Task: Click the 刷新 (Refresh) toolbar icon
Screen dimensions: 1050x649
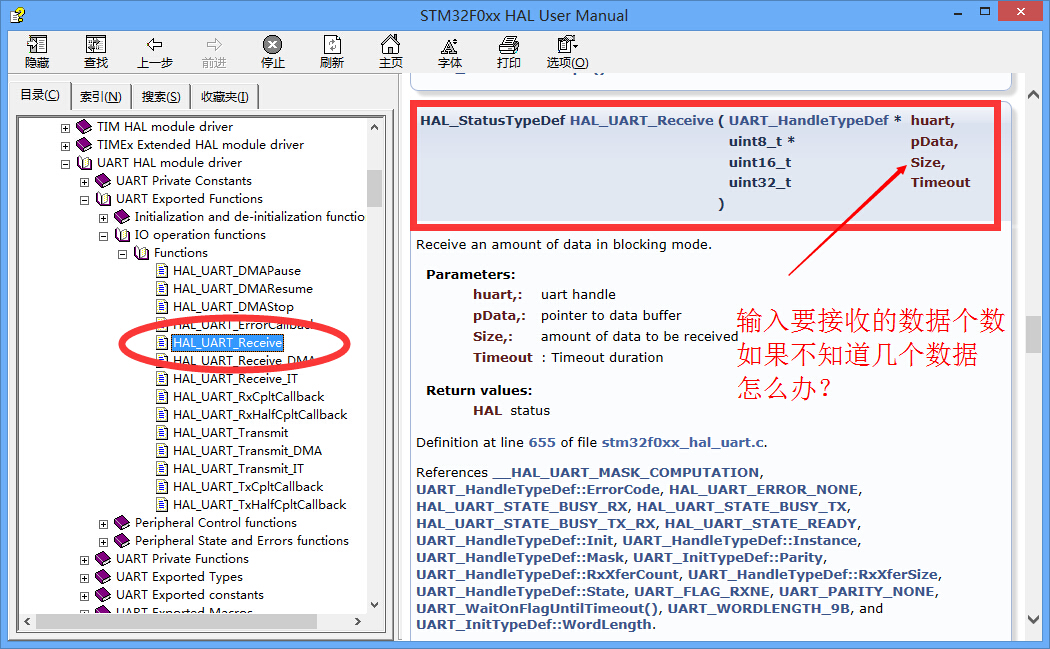Action: point(332,45)
